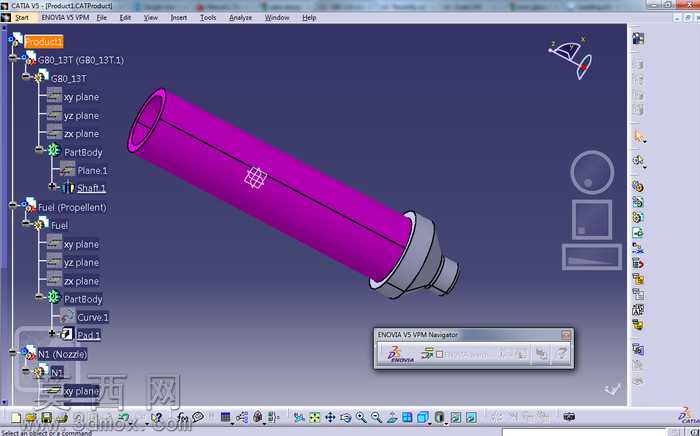This screenshot has width=700, height=436.
Task: Select Shaft.1 in the specification tree
Action: [91, 188]
